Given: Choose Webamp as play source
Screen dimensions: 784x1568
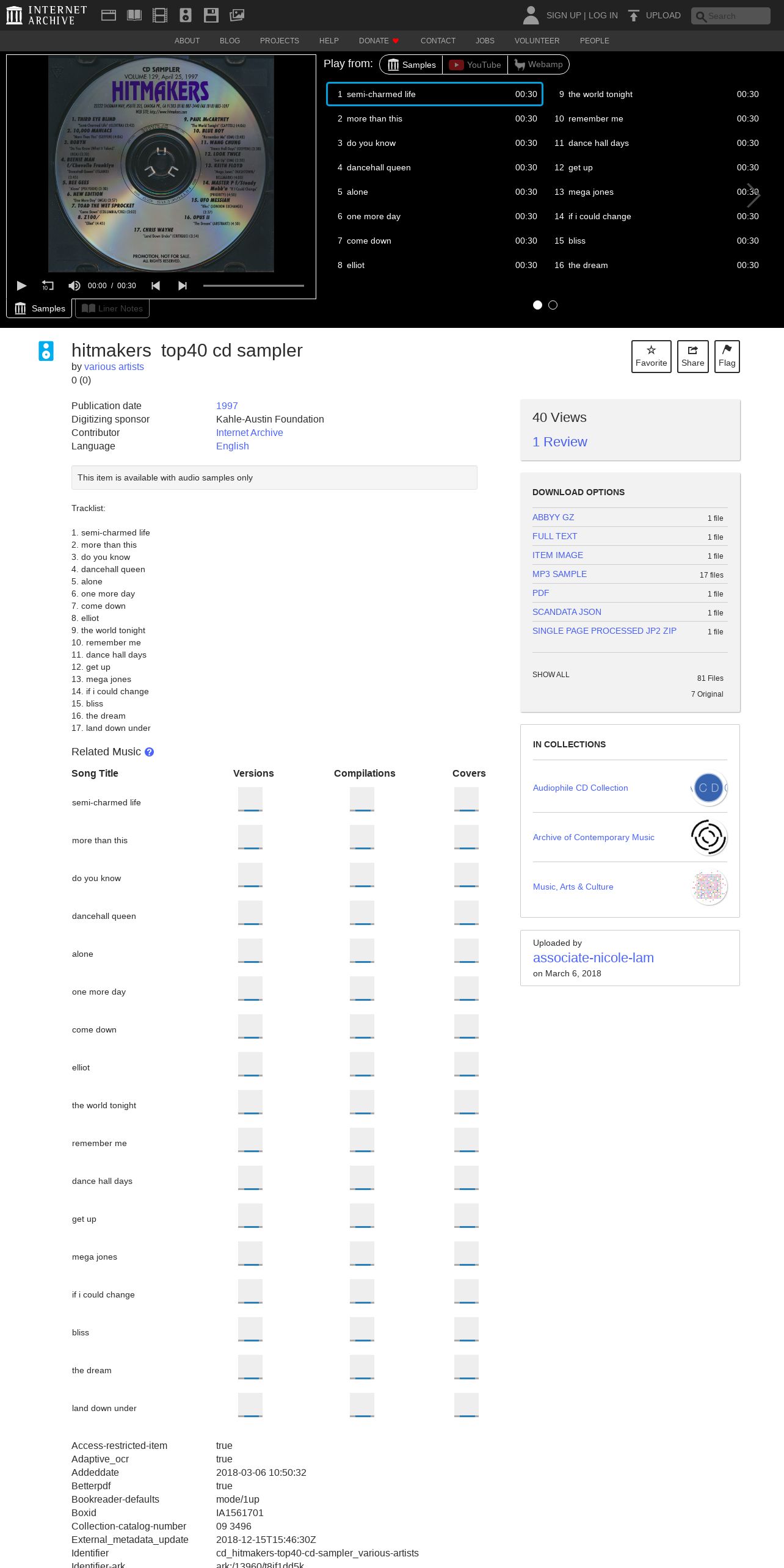Looking at the screenshot, I should (x=538, y=65).
